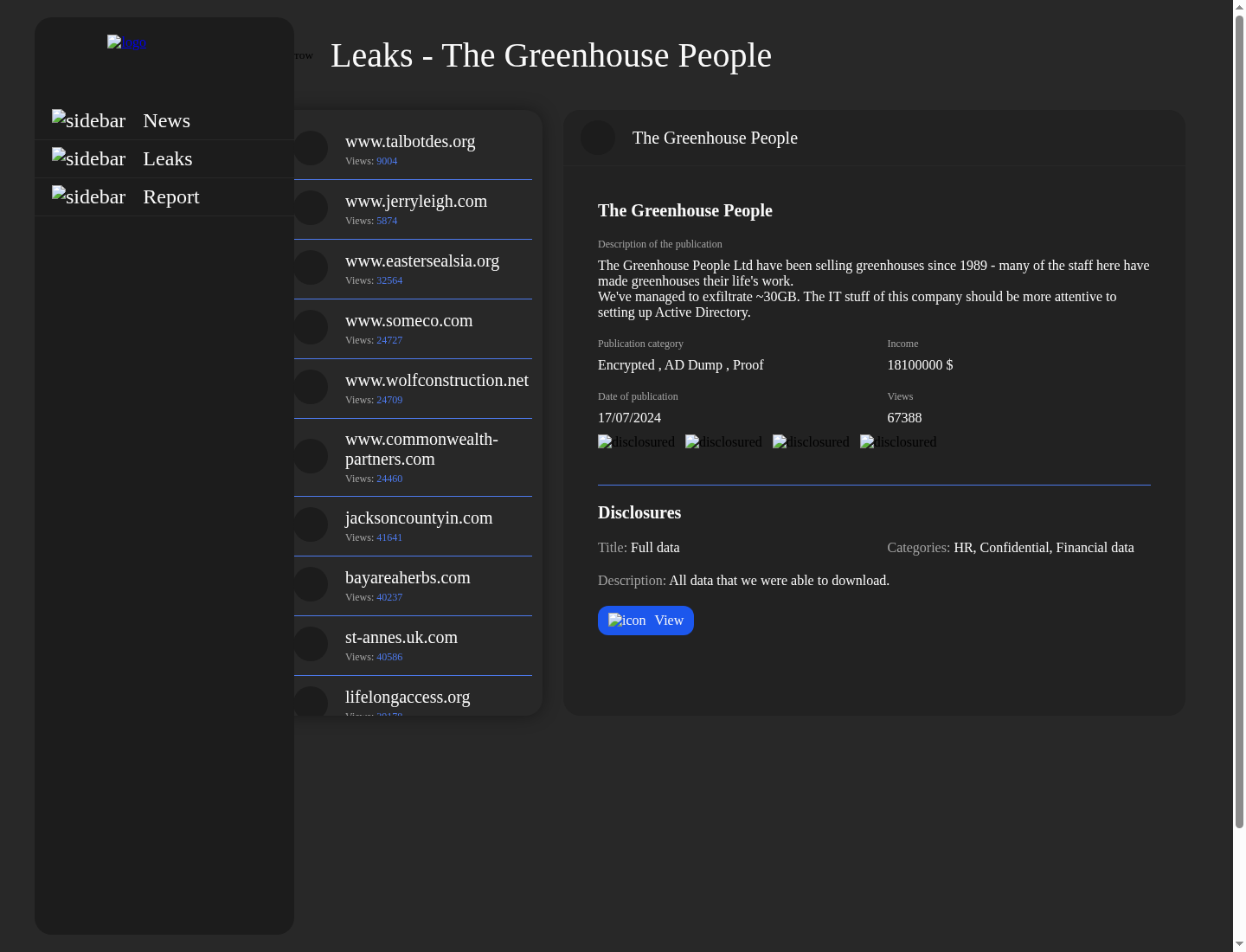Image resolution: width=1246 pixels, height=952 pixels.
Task: Click the publication date 17/07/2024
Action: [629, 418]
